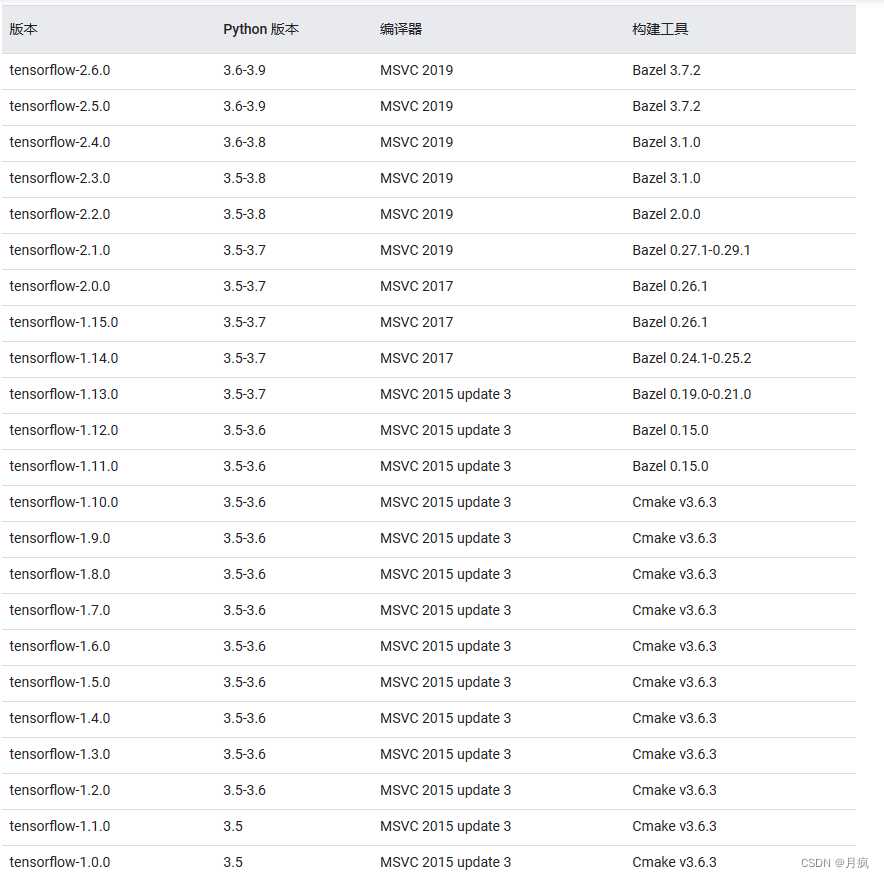Viewport: 884px width, 878px height.
Task: Select the tensorflow-1.5.0 cell
Action: (x=60, y=683)
